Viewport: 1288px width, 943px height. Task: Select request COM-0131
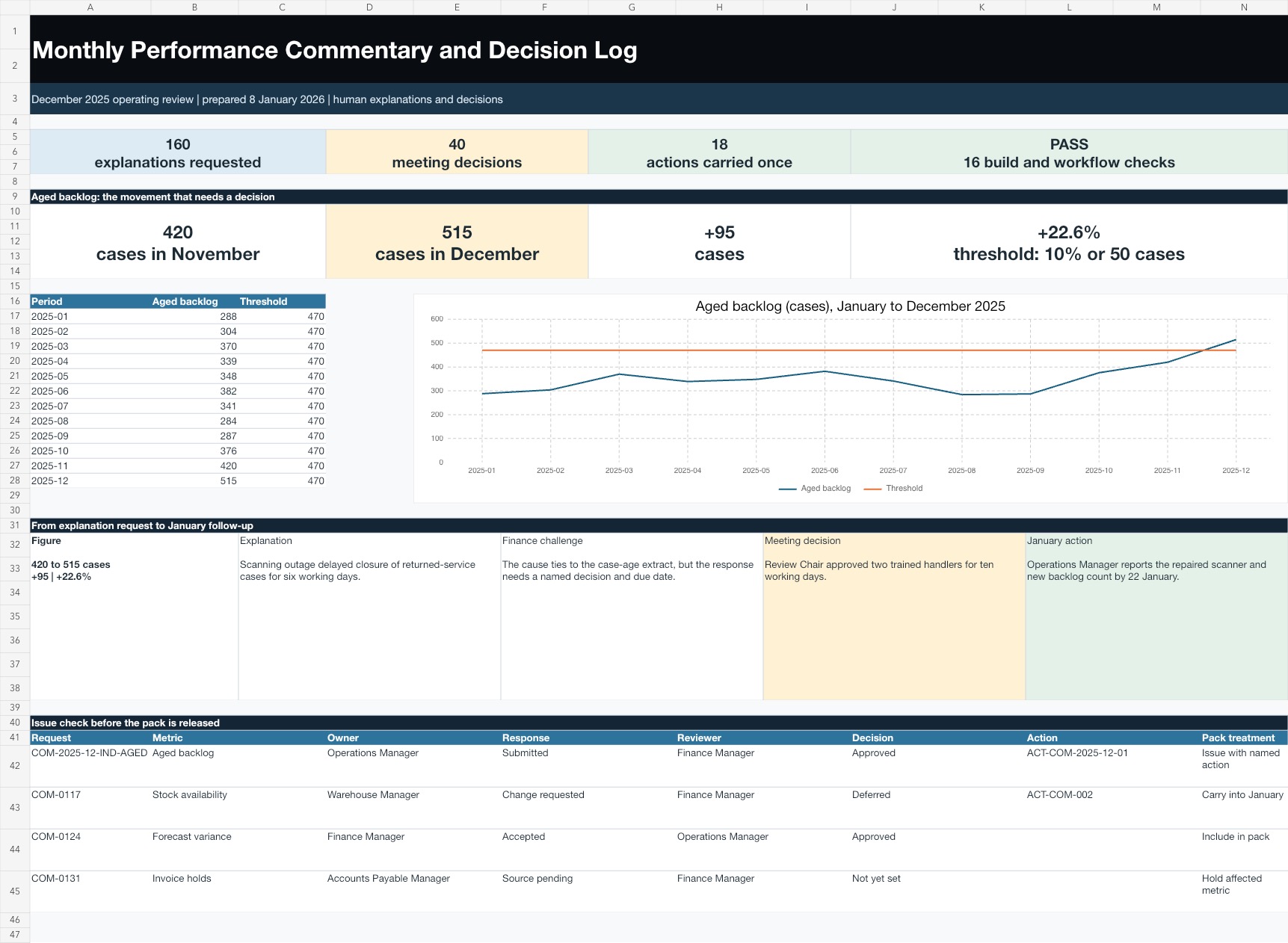coord(90,891)
